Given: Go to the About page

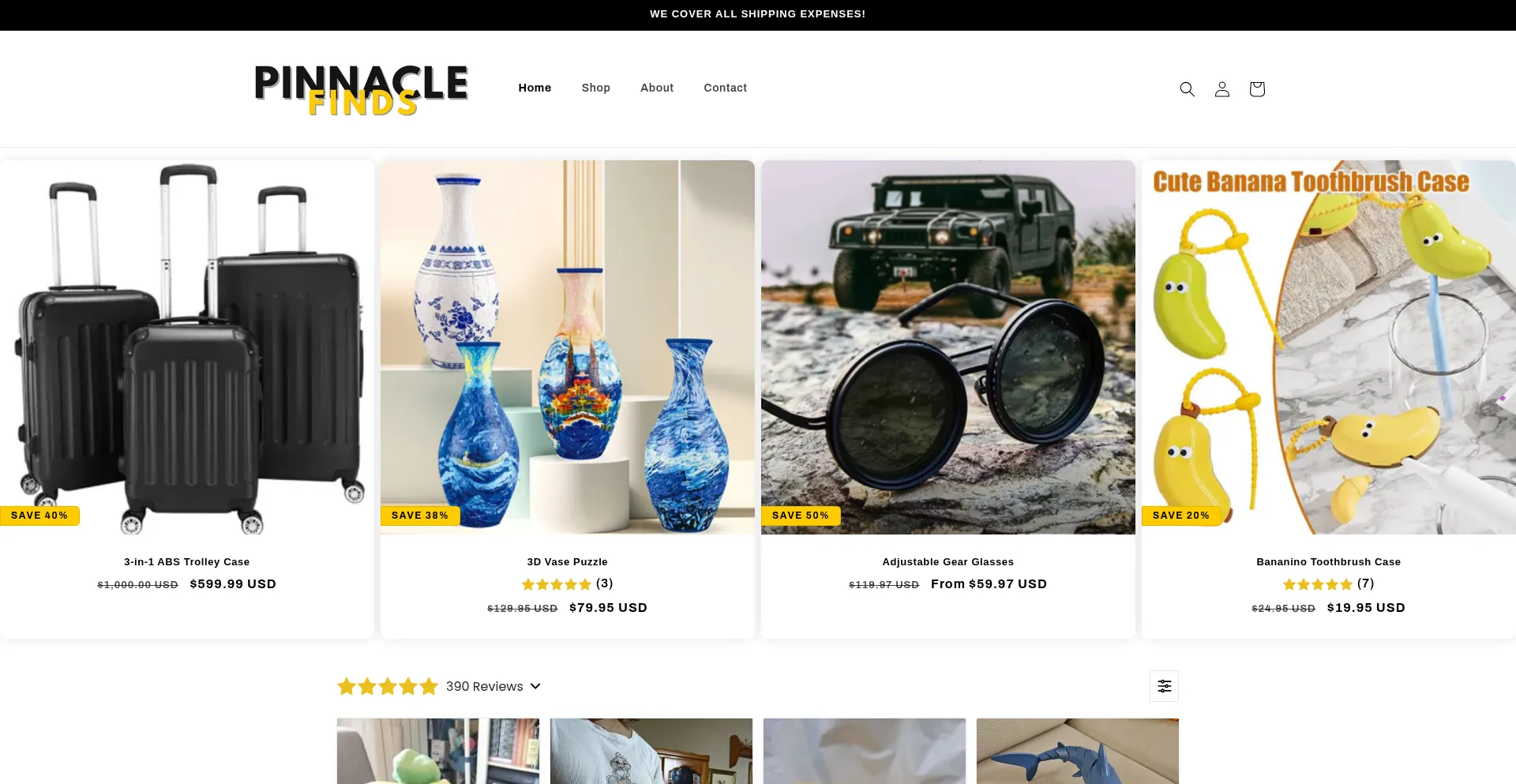Looking at the screenshot, I should click(657, 88).
